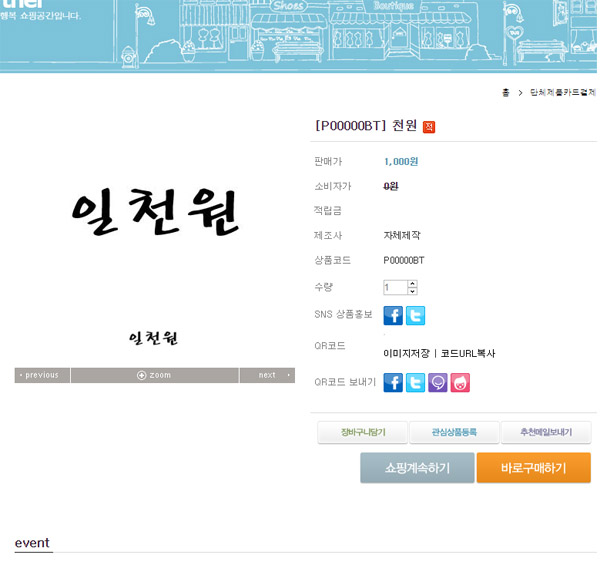Go to previous product image

click(x=42, y=375)
